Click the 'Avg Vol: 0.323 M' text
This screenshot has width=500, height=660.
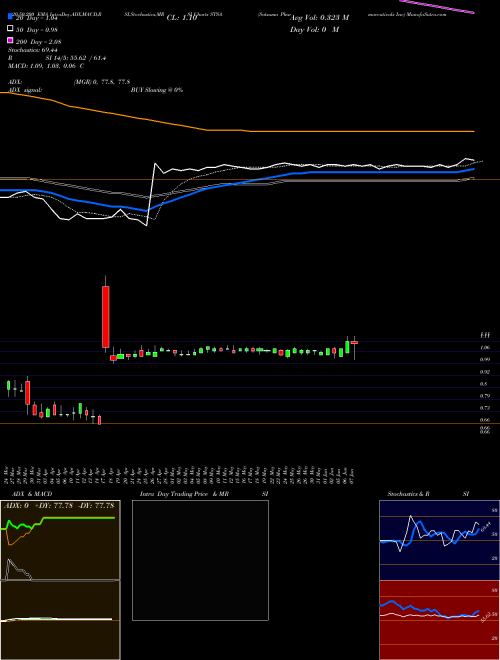(319, 17)
